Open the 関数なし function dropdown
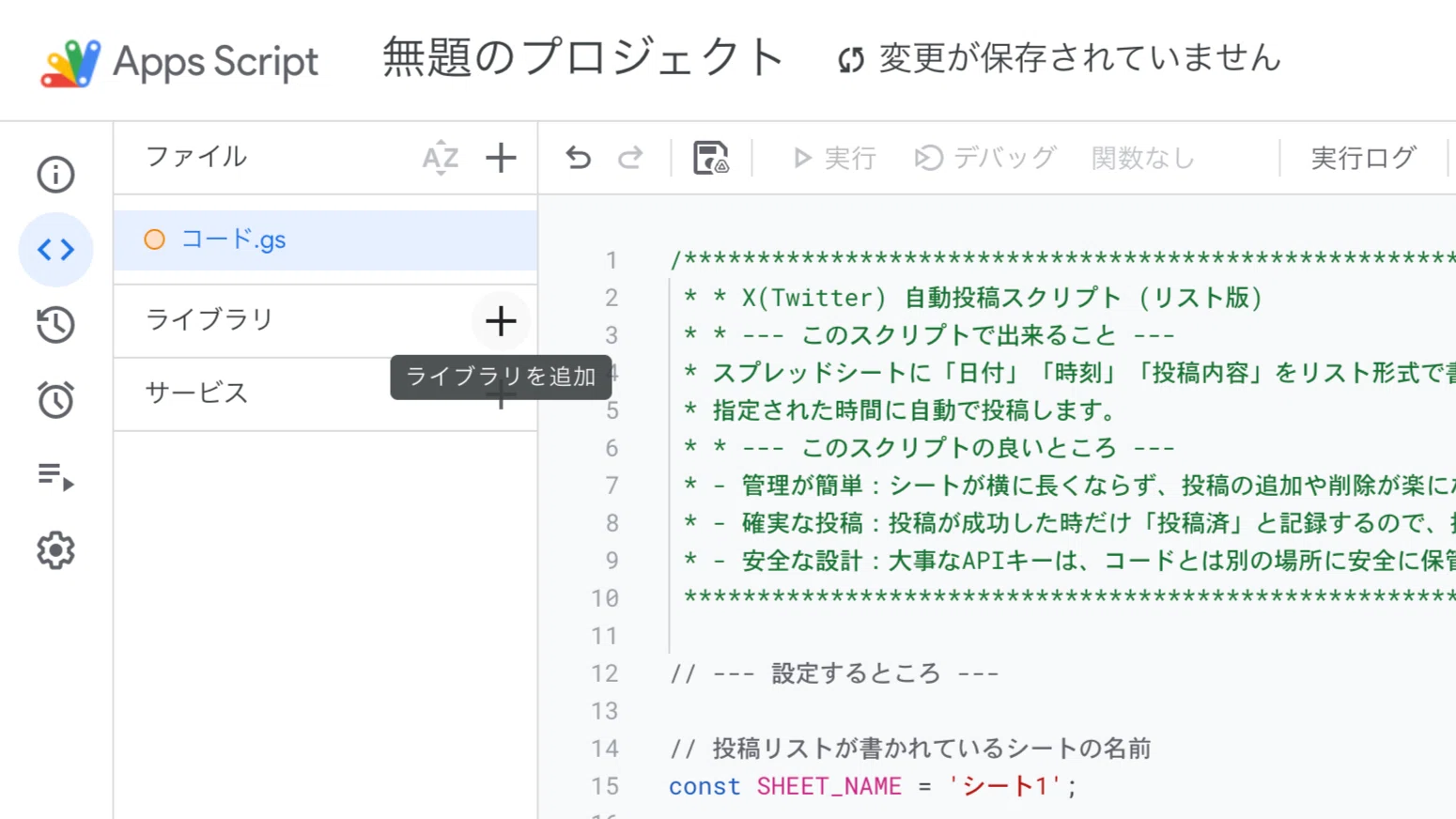Image resolution: width=1456 pixels, height=819 pixels. pos(1142,158)
